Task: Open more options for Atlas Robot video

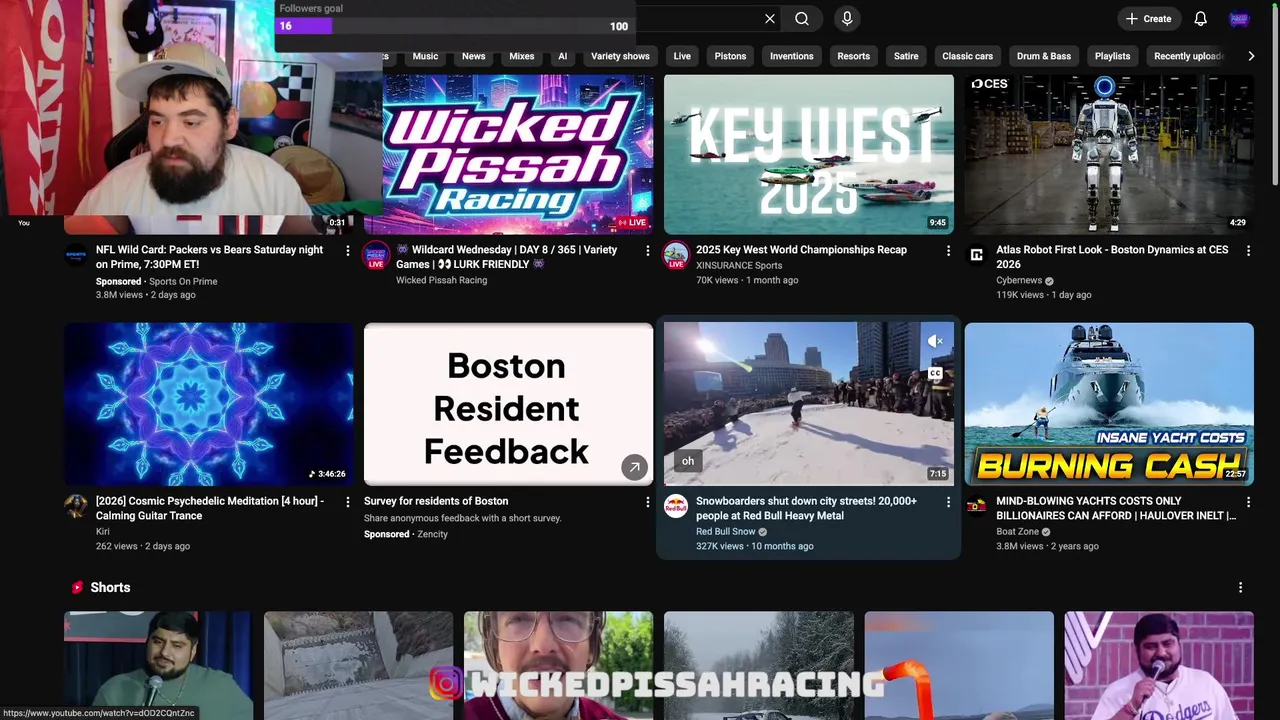Action: pyautogui.click(x=1248, y=251)
